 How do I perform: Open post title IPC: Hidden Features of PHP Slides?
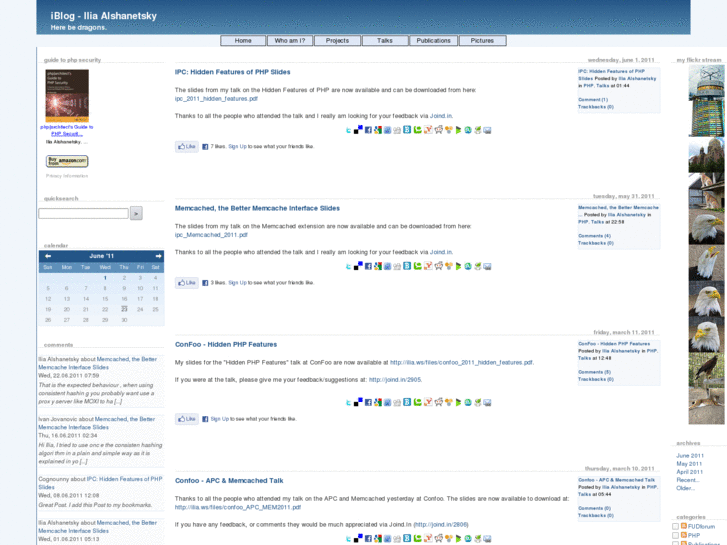tap(232, 72)
